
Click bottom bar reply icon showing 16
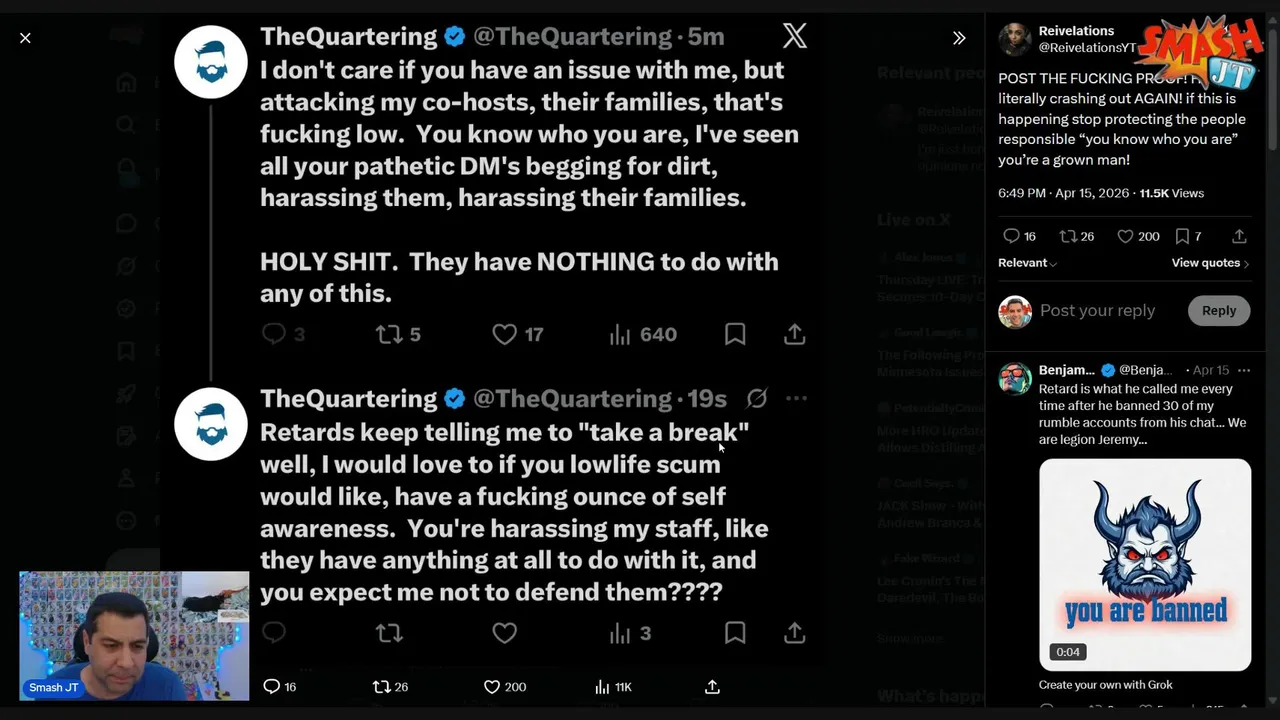[271, 687]
